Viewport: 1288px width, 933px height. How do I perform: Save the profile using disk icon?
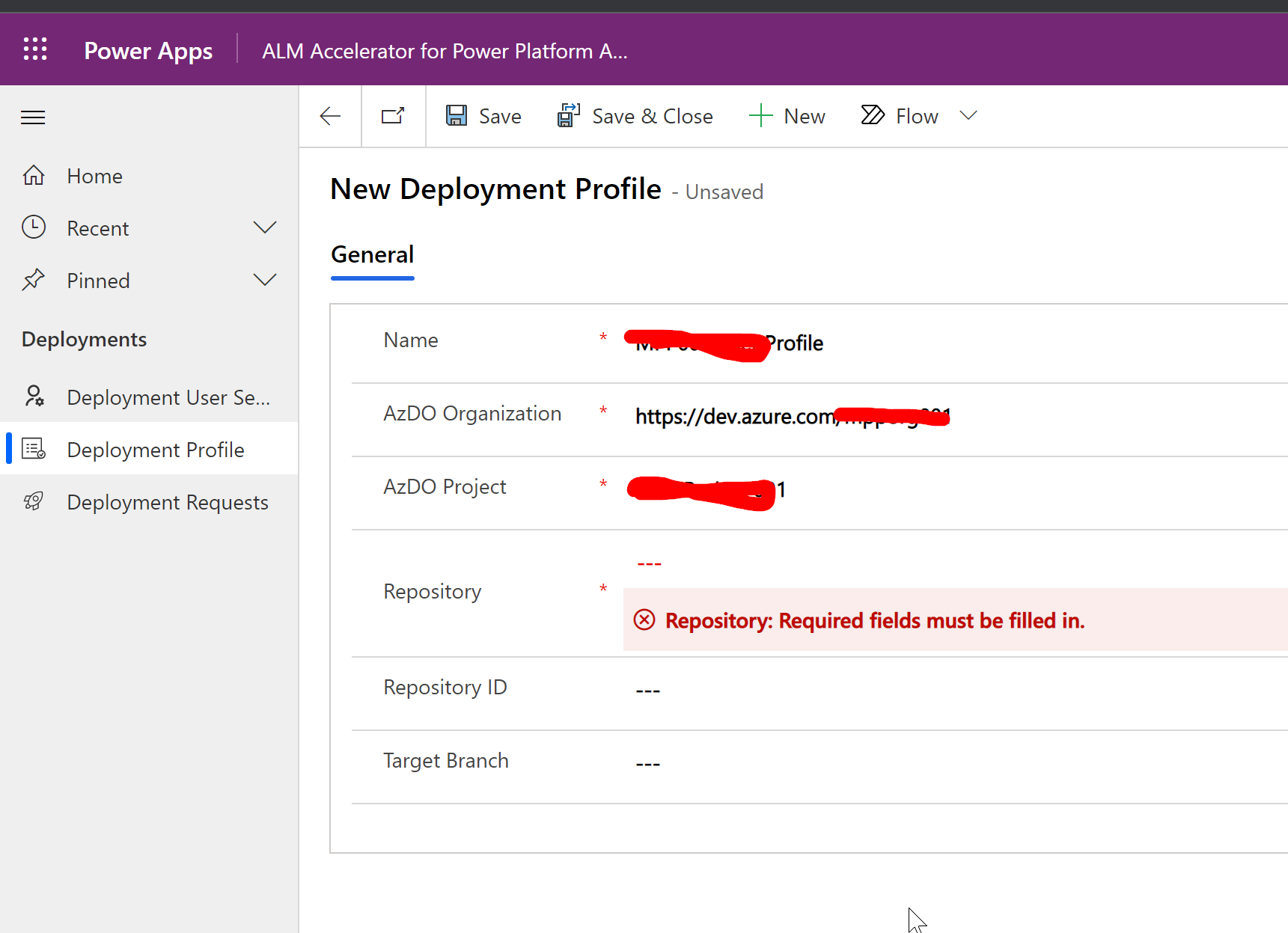[x=457, y=115]
